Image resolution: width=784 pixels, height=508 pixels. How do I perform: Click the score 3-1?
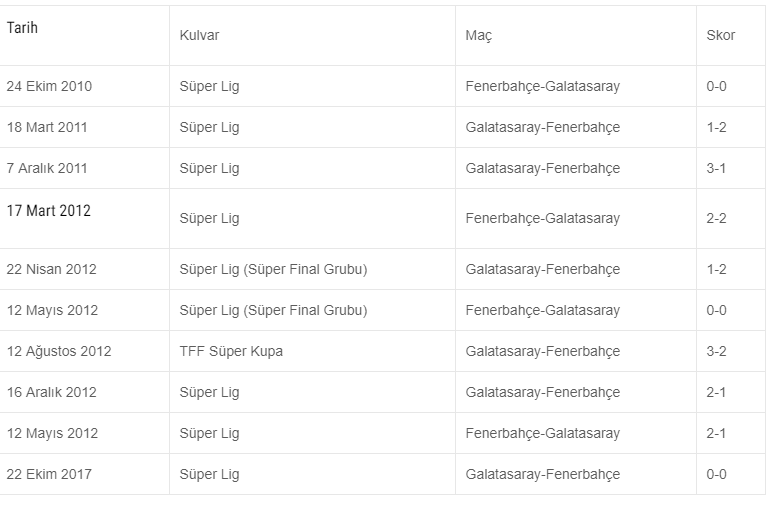coord(716,168)
